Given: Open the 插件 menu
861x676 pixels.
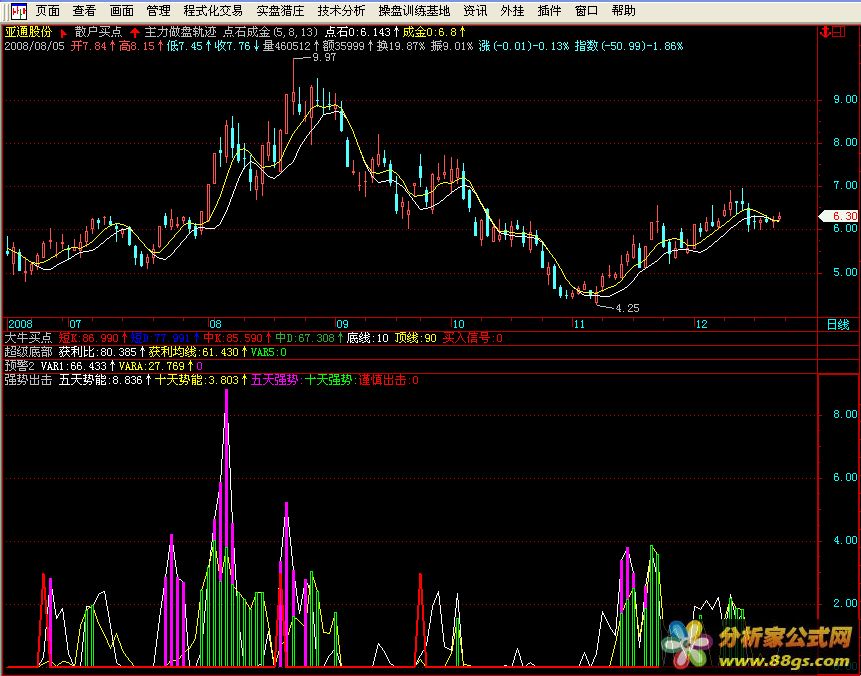Looking at the screenshot, I should (x=549, y=11).
